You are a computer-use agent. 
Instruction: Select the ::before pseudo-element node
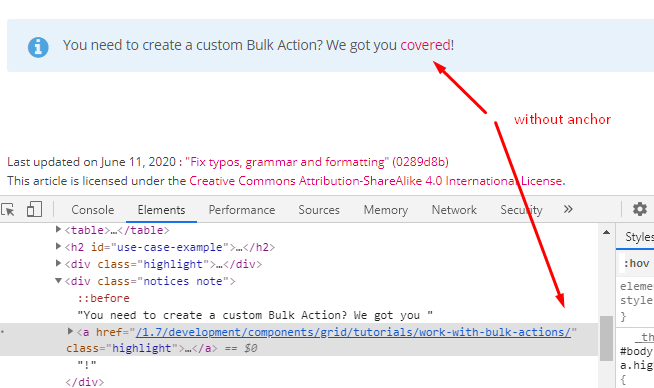[103, 298]
